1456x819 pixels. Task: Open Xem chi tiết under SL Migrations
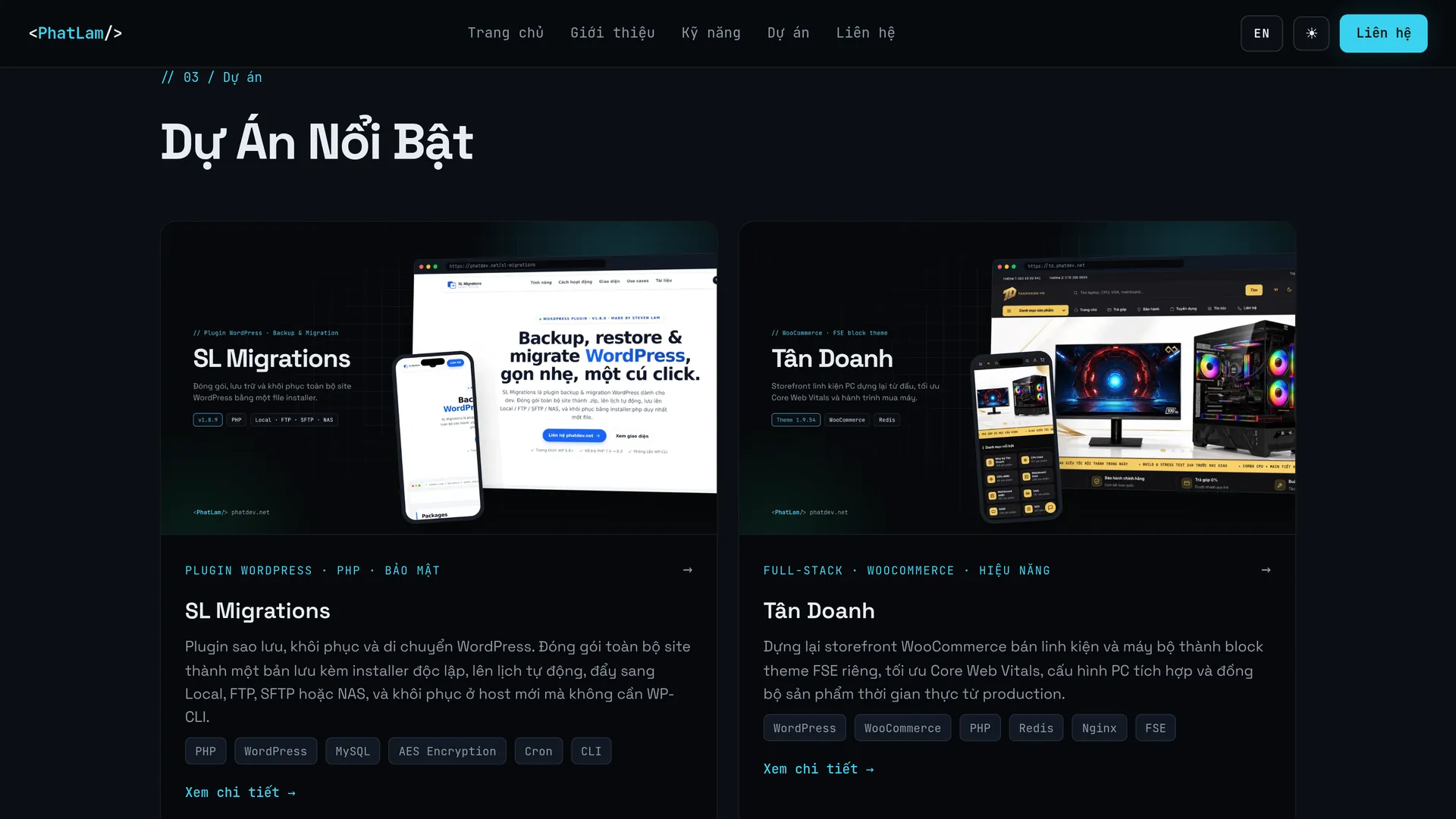pyautogui.click(x=240, y=792)
